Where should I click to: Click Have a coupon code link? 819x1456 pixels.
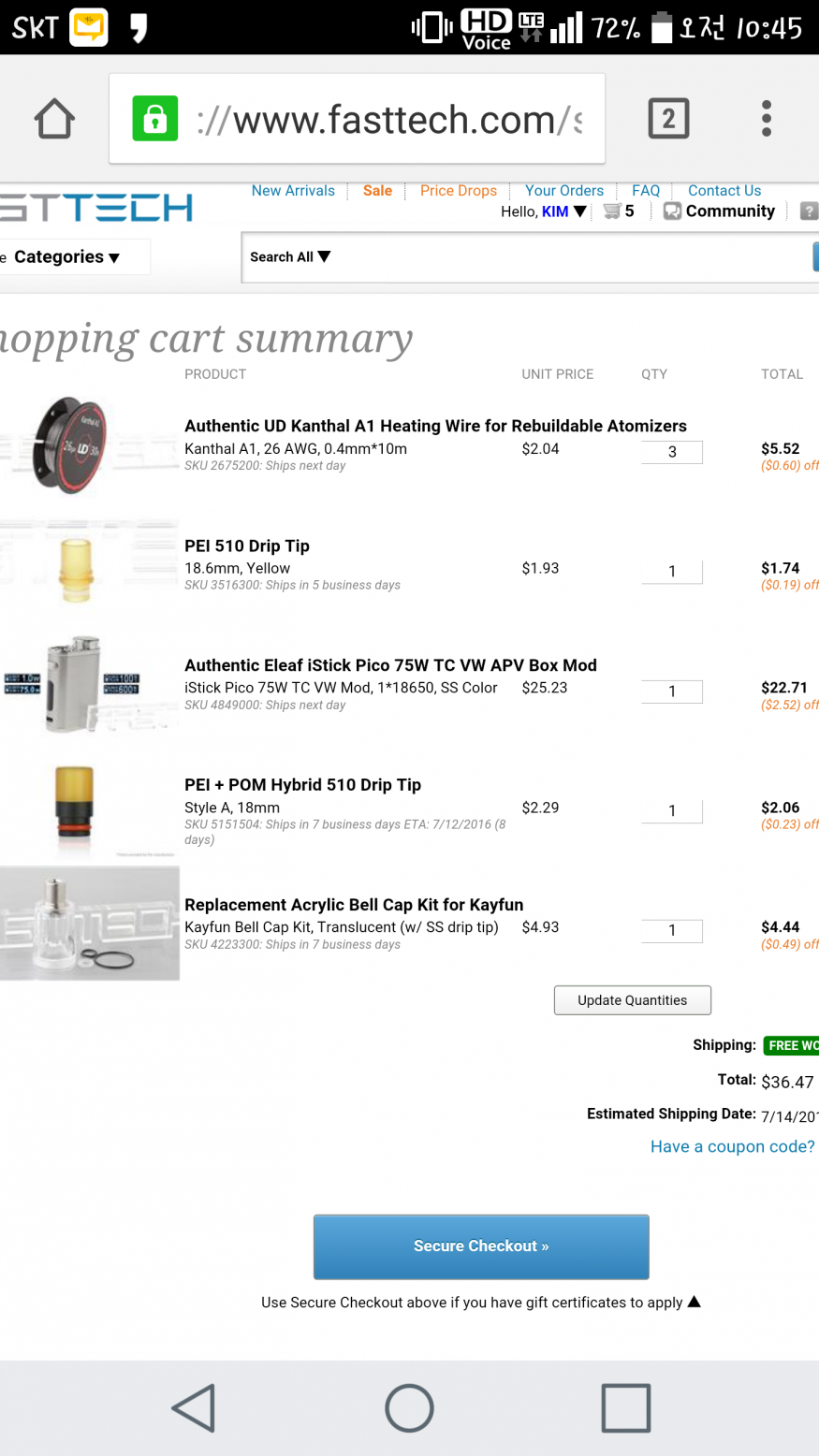(x=732, y=1147)
